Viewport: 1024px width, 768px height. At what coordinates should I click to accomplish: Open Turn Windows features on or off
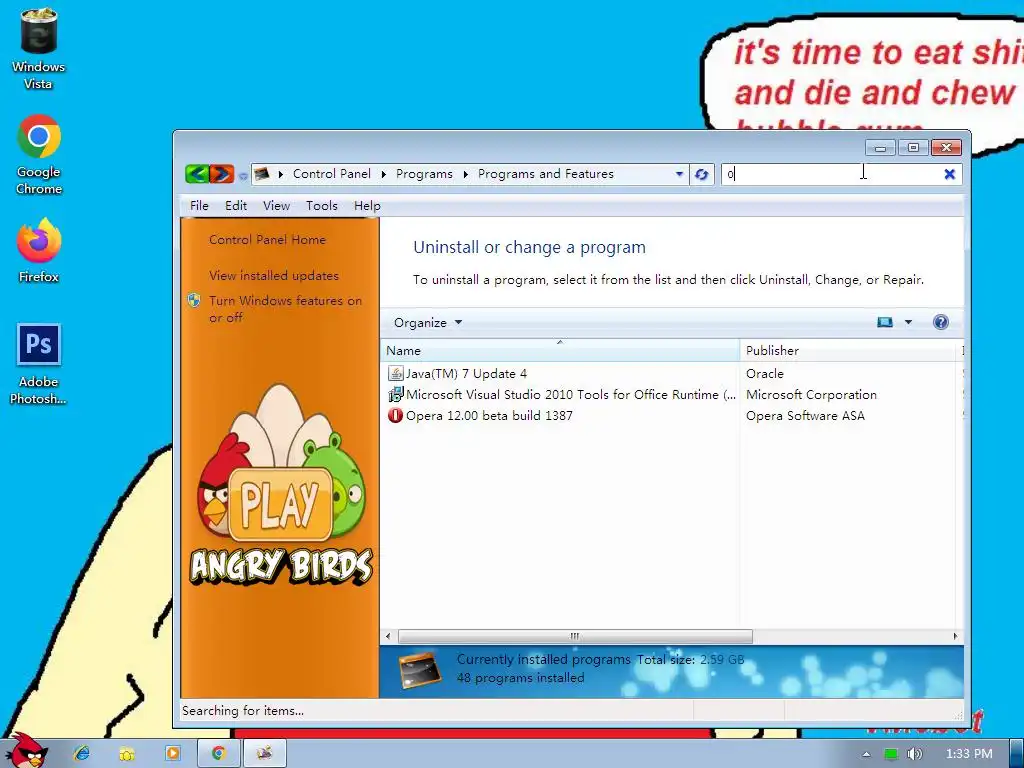(x=285, y=309)
